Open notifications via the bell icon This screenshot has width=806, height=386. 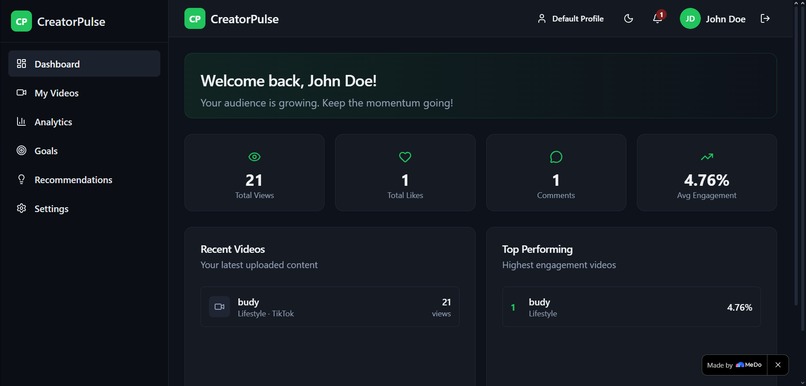pos(657,19)
